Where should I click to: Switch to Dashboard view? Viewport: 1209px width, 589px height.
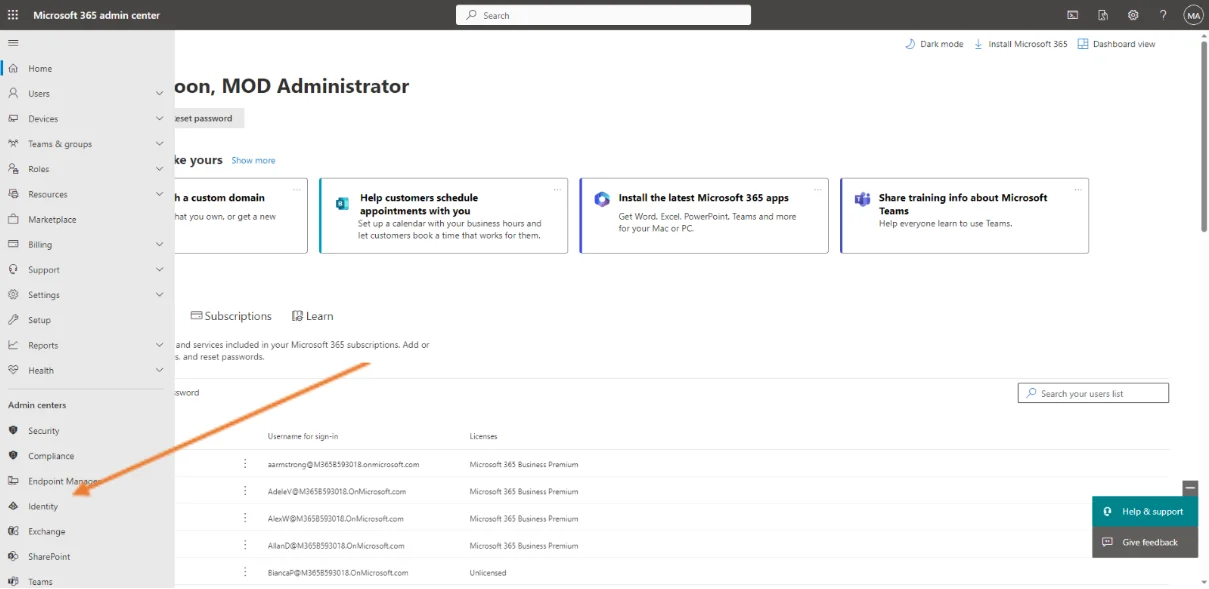click(x=1116, y=44)
